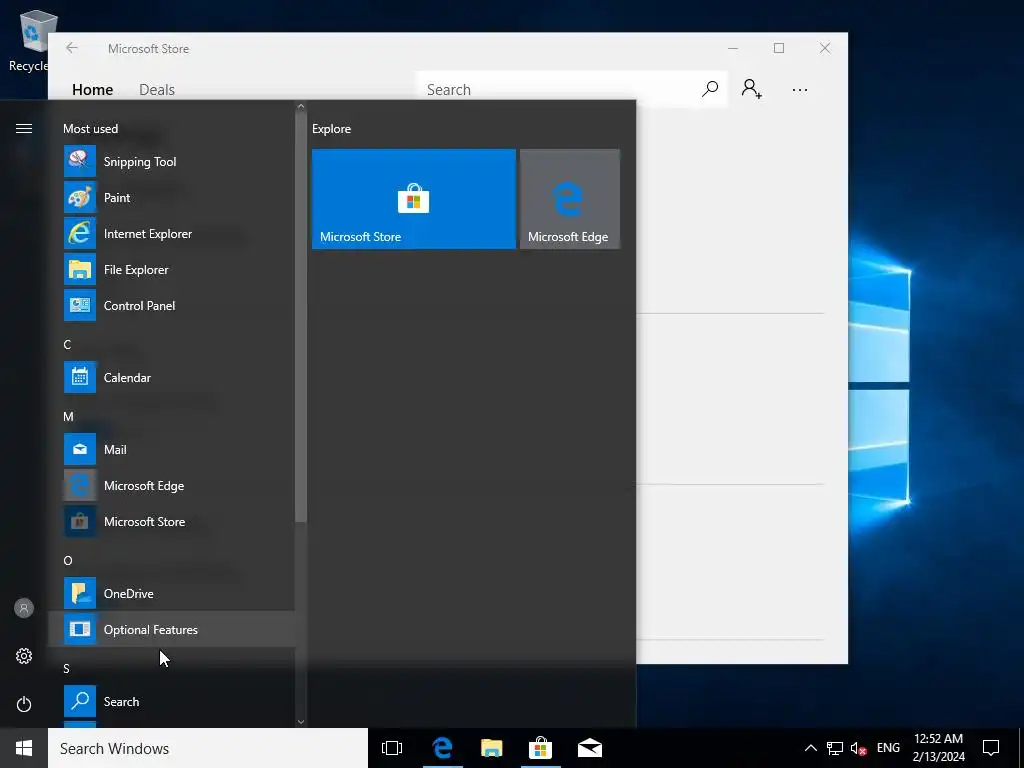Show hidden system tray icons

click(810, 748)
